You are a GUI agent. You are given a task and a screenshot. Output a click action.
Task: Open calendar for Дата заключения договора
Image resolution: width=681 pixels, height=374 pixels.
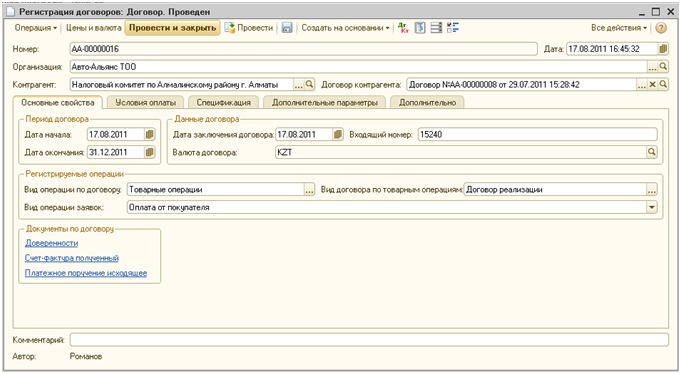tap(337, 135)
